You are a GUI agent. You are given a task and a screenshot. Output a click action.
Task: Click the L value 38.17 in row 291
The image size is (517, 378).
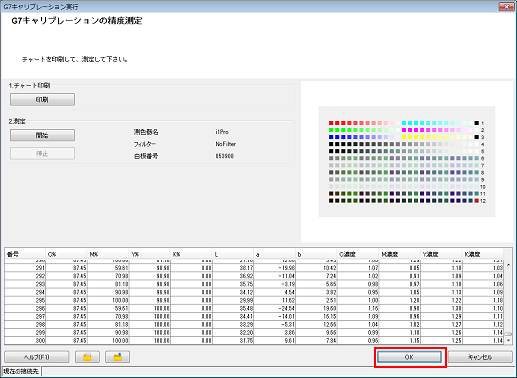pos(246,268)
